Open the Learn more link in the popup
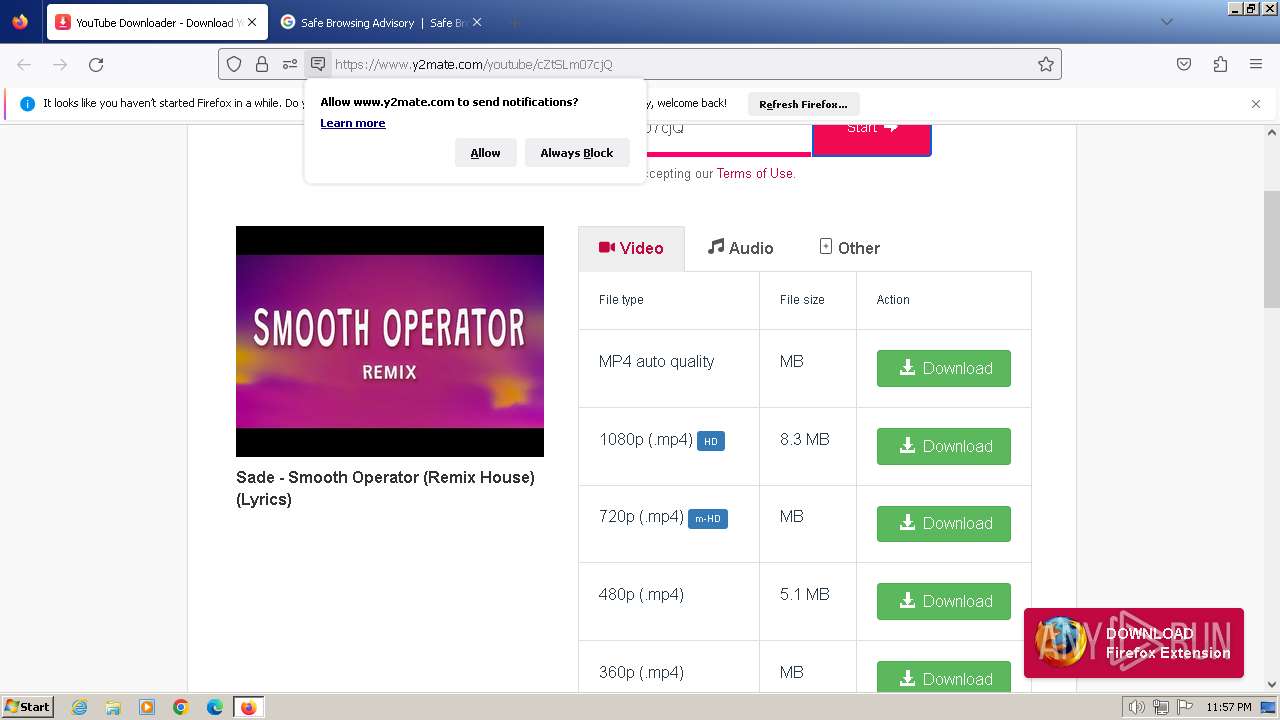This screenshot has height=720, width=1280. pyautogui.click(x=353, y=123)
